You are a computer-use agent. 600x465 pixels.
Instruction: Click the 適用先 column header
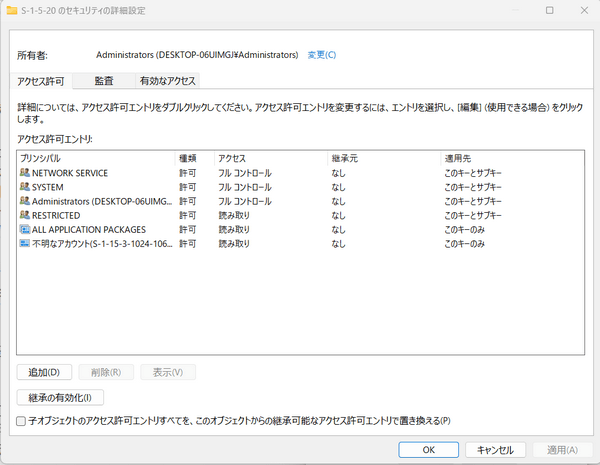click(512, 158)
